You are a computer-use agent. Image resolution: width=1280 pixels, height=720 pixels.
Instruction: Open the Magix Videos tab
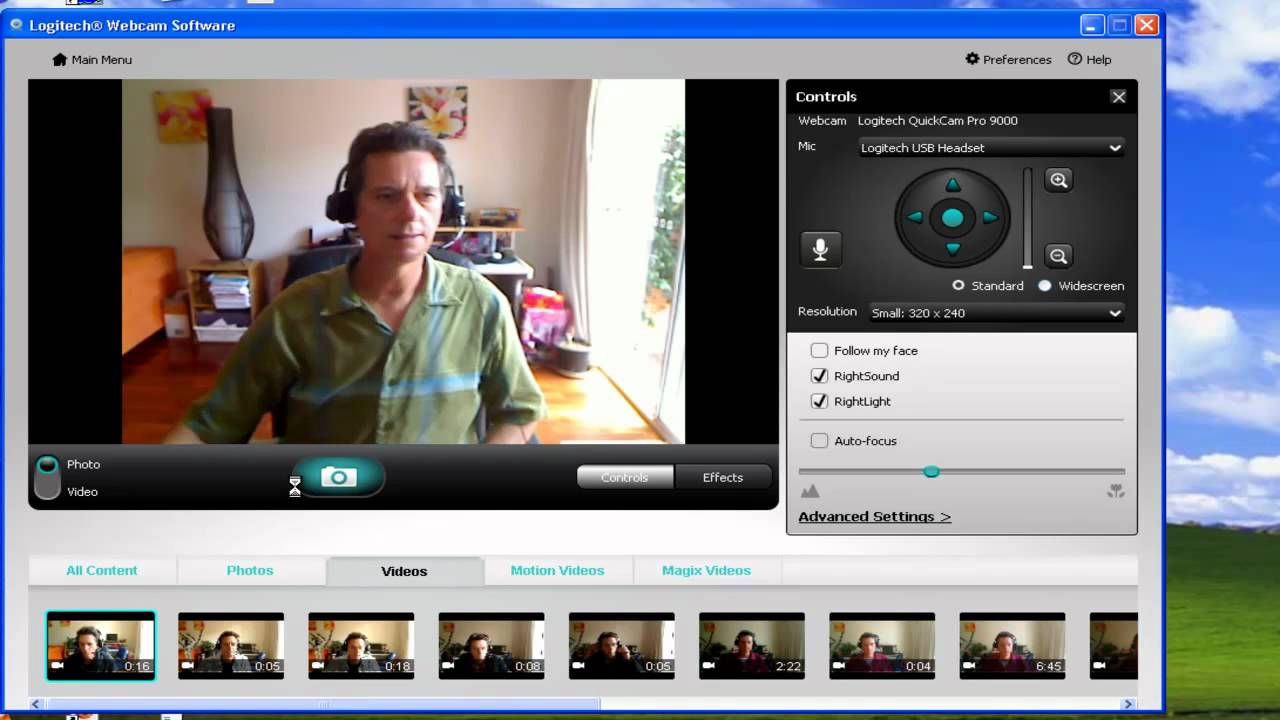706,570
